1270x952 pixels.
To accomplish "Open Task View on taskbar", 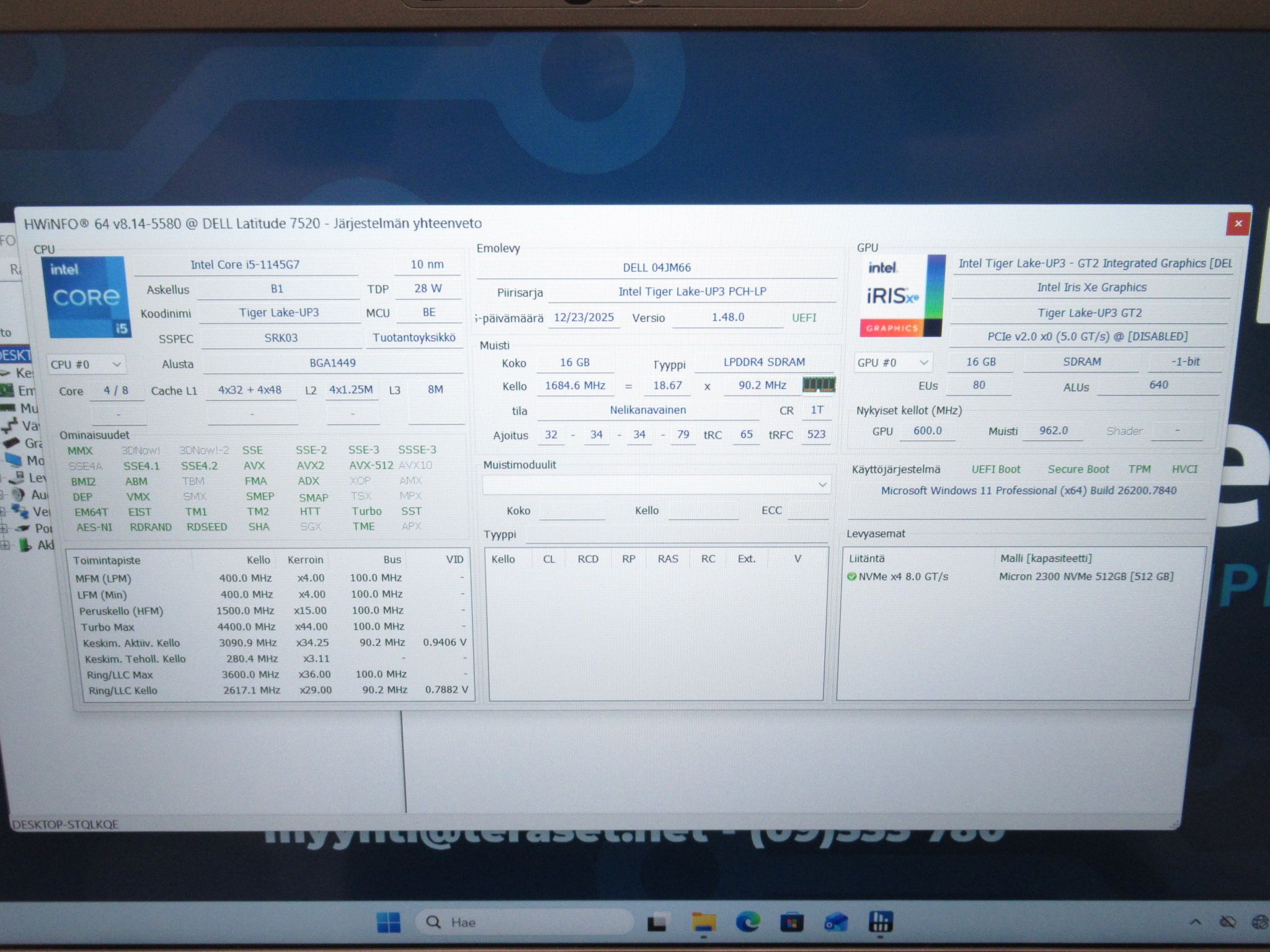I will [x=657, y=923].
